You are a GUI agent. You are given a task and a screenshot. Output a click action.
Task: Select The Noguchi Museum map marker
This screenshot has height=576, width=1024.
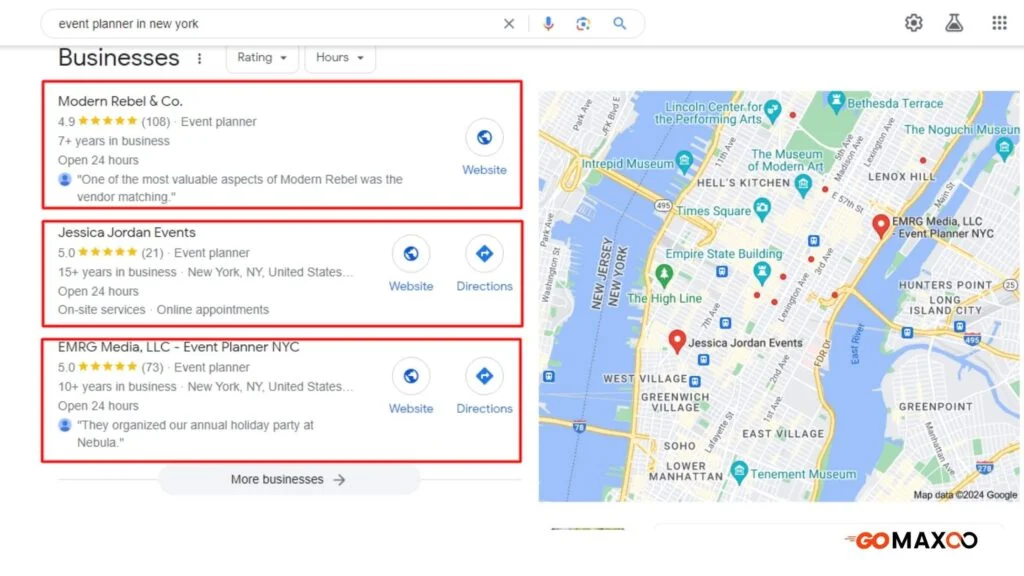coord(1004,149)
